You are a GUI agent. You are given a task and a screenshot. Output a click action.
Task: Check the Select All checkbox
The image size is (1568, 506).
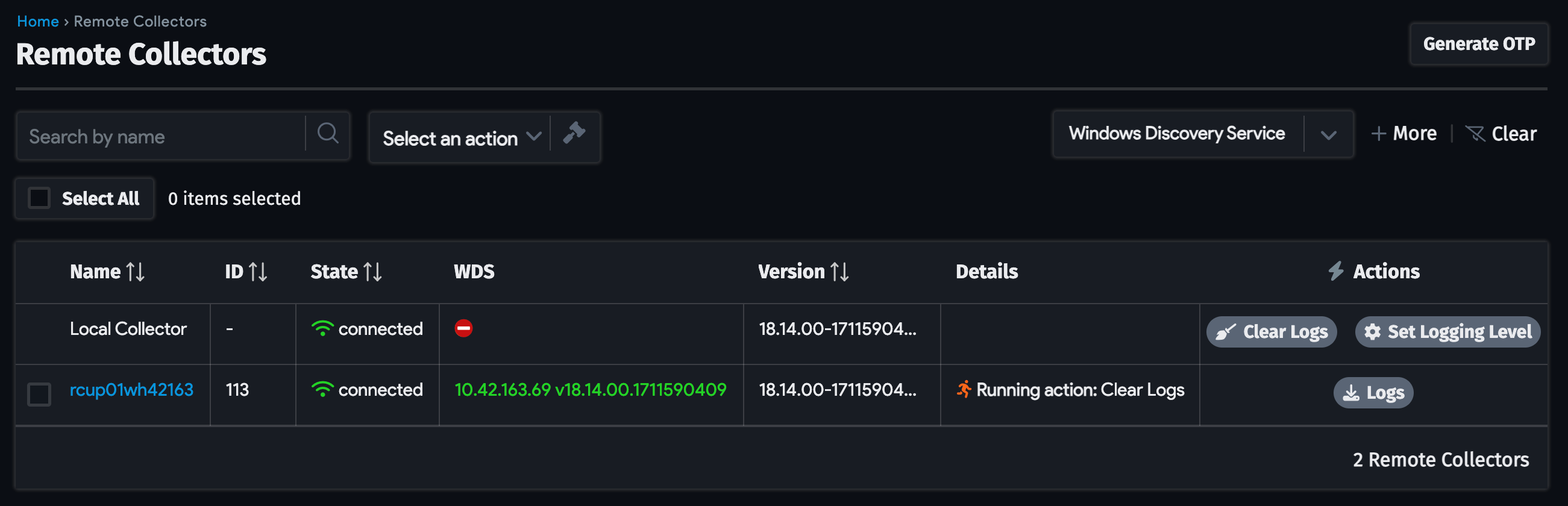[x=40, y=198]
